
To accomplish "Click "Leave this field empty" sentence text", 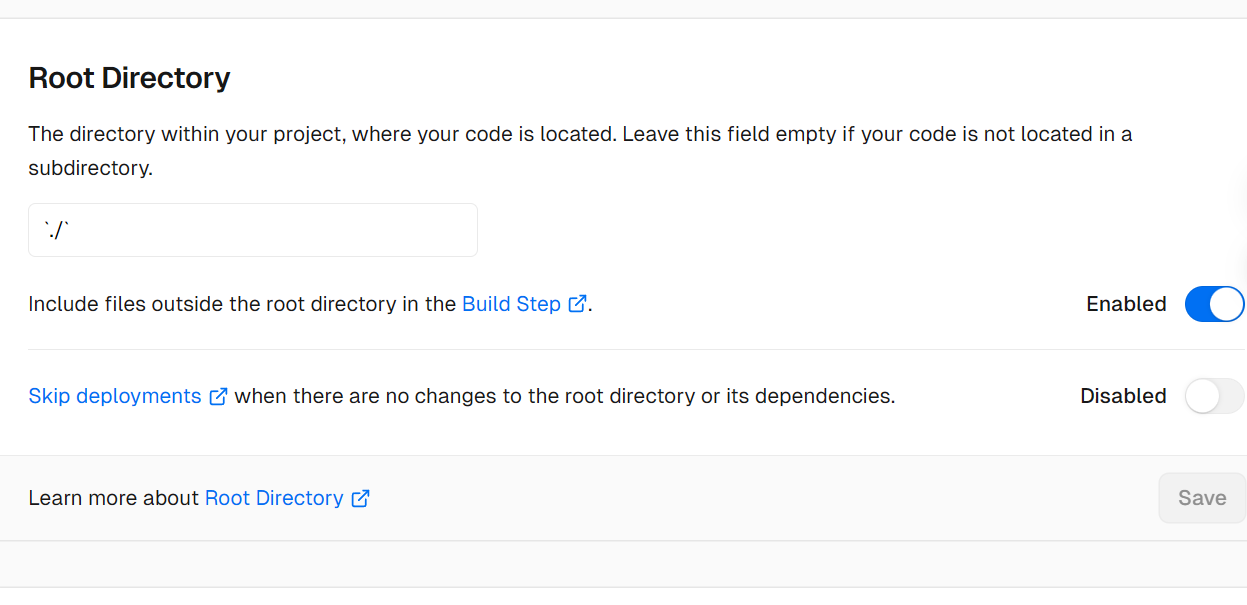I will pos(760,134).
